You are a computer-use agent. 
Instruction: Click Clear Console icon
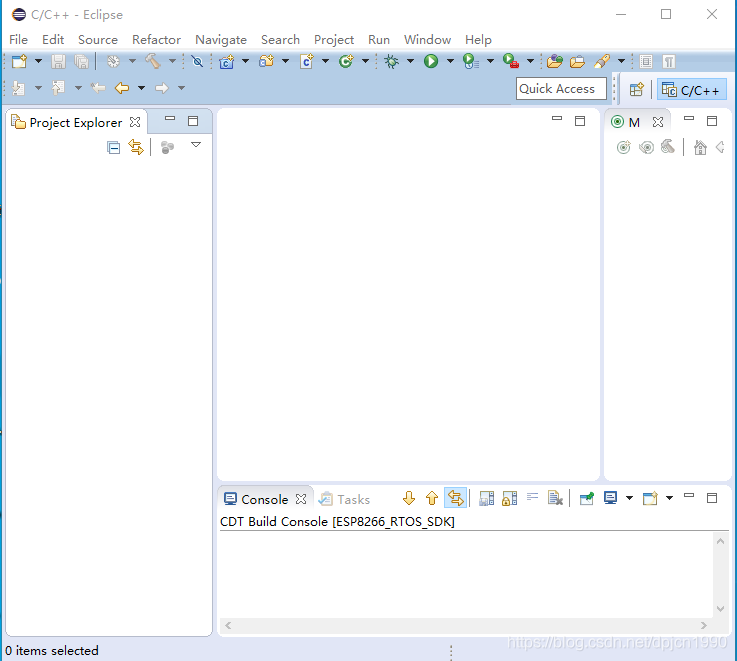point(555,498)
